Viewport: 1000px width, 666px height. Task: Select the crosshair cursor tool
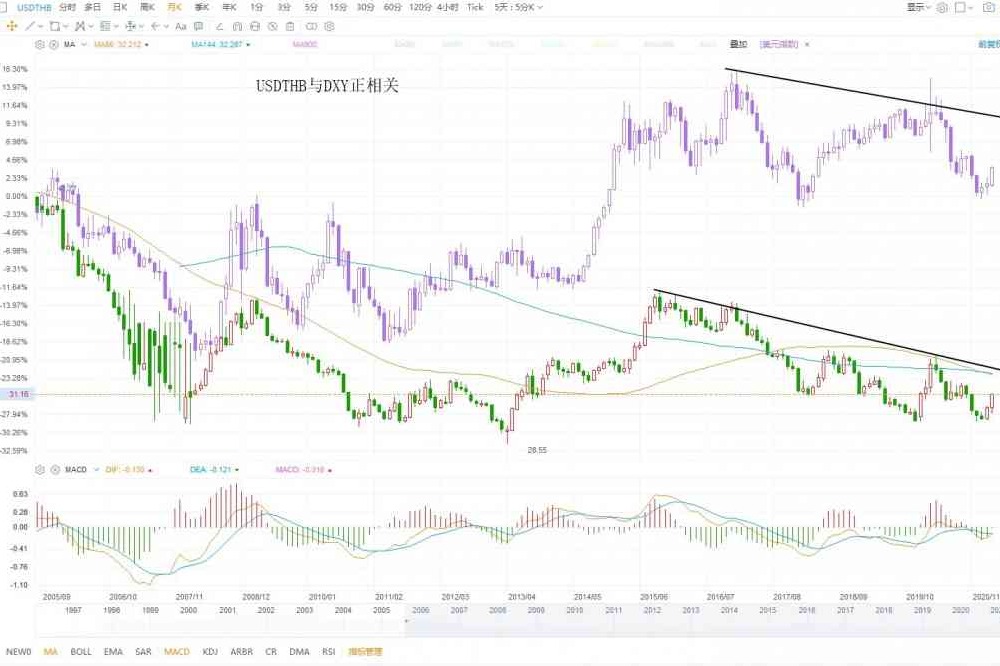pyautogui.click(x=11, y=26)
